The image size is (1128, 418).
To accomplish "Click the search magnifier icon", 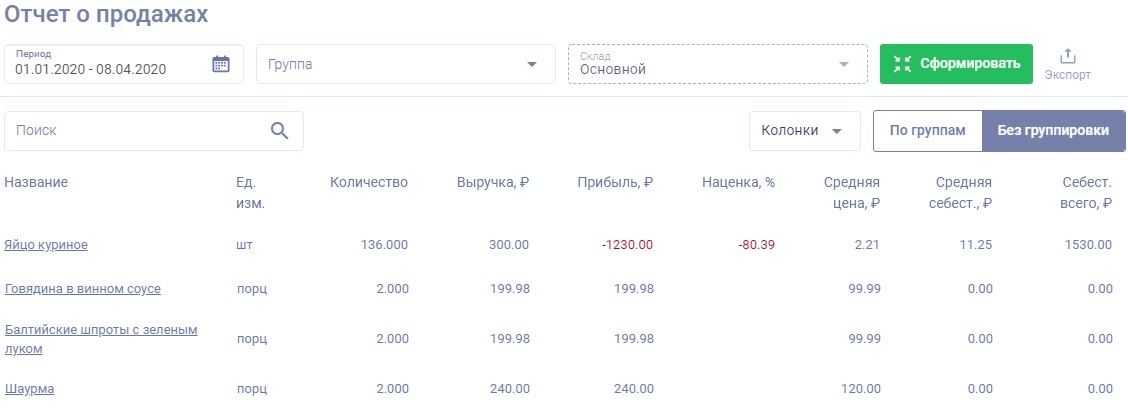I will tap(279, 130).
